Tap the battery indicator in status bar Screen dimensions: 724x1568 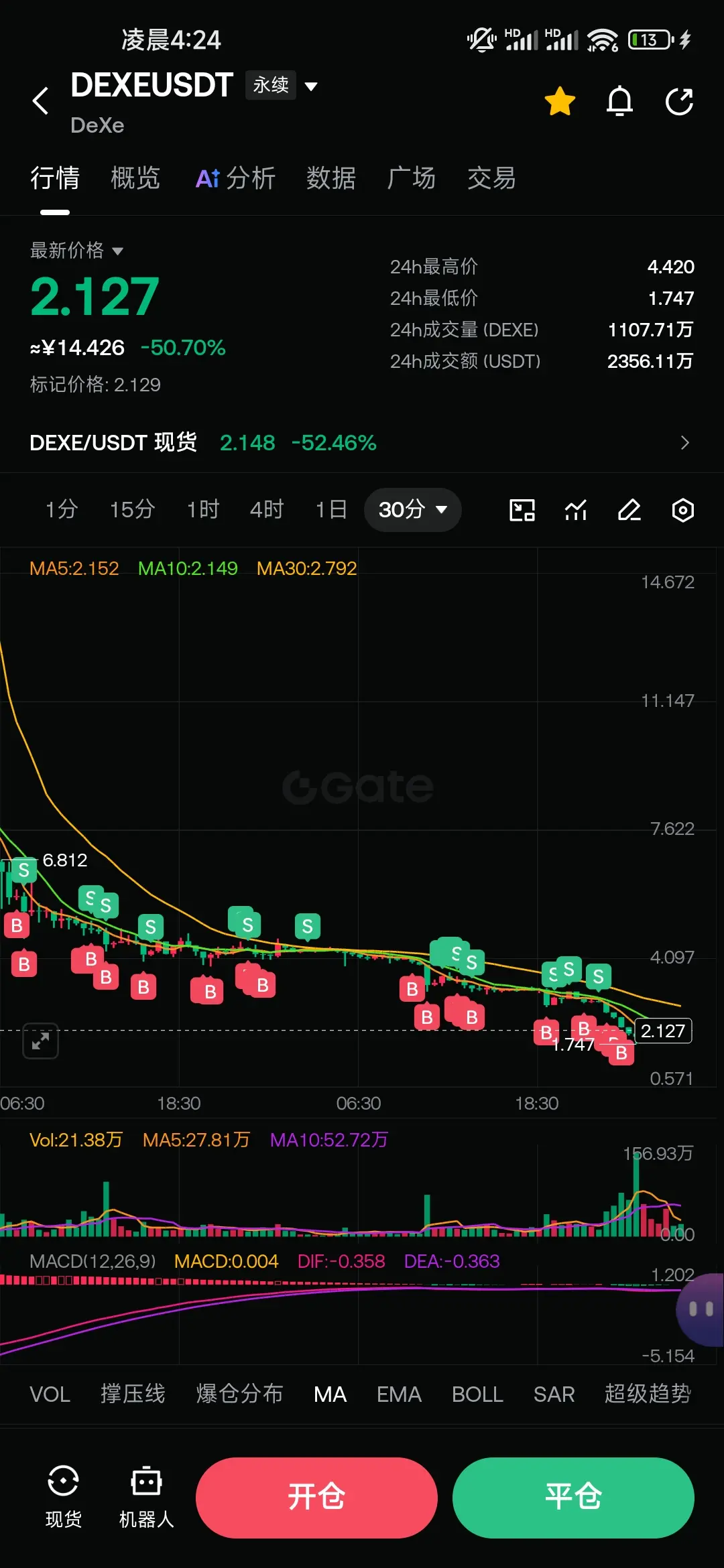coord(652,40)
